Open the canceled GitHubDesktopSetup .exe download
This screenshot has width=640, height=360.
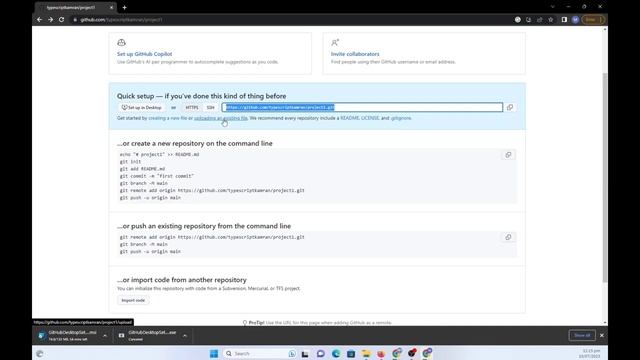click(149, 336)
